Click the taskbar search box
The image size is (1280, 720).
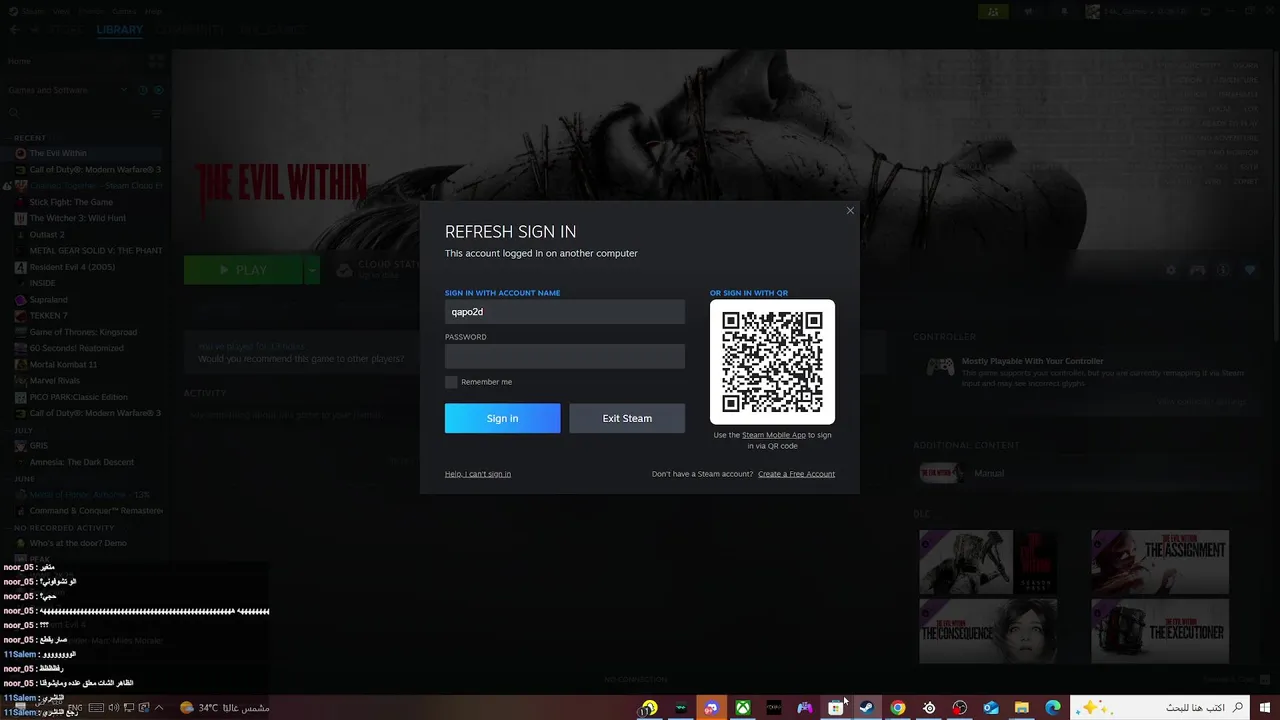coord(1160,708)
